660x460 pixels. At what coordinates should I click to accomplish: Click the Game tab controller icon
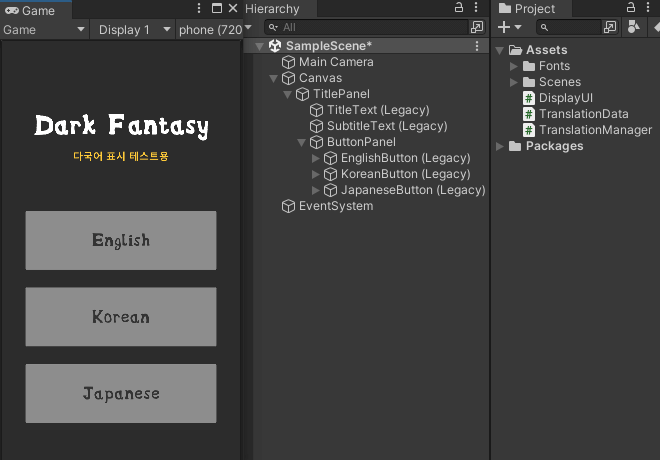(x=12, y=10)
